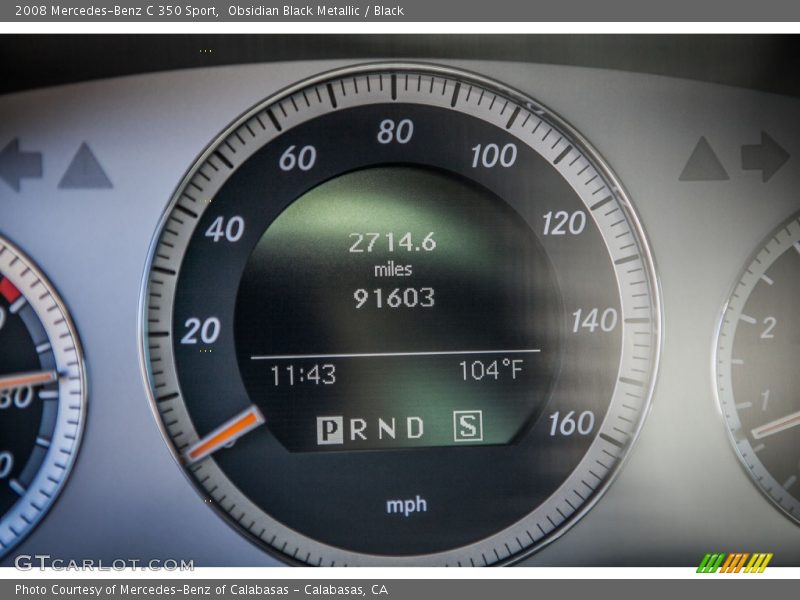This screenshot has height=600, width=800.
Task: Click the D gear letter
Action: 415,428
